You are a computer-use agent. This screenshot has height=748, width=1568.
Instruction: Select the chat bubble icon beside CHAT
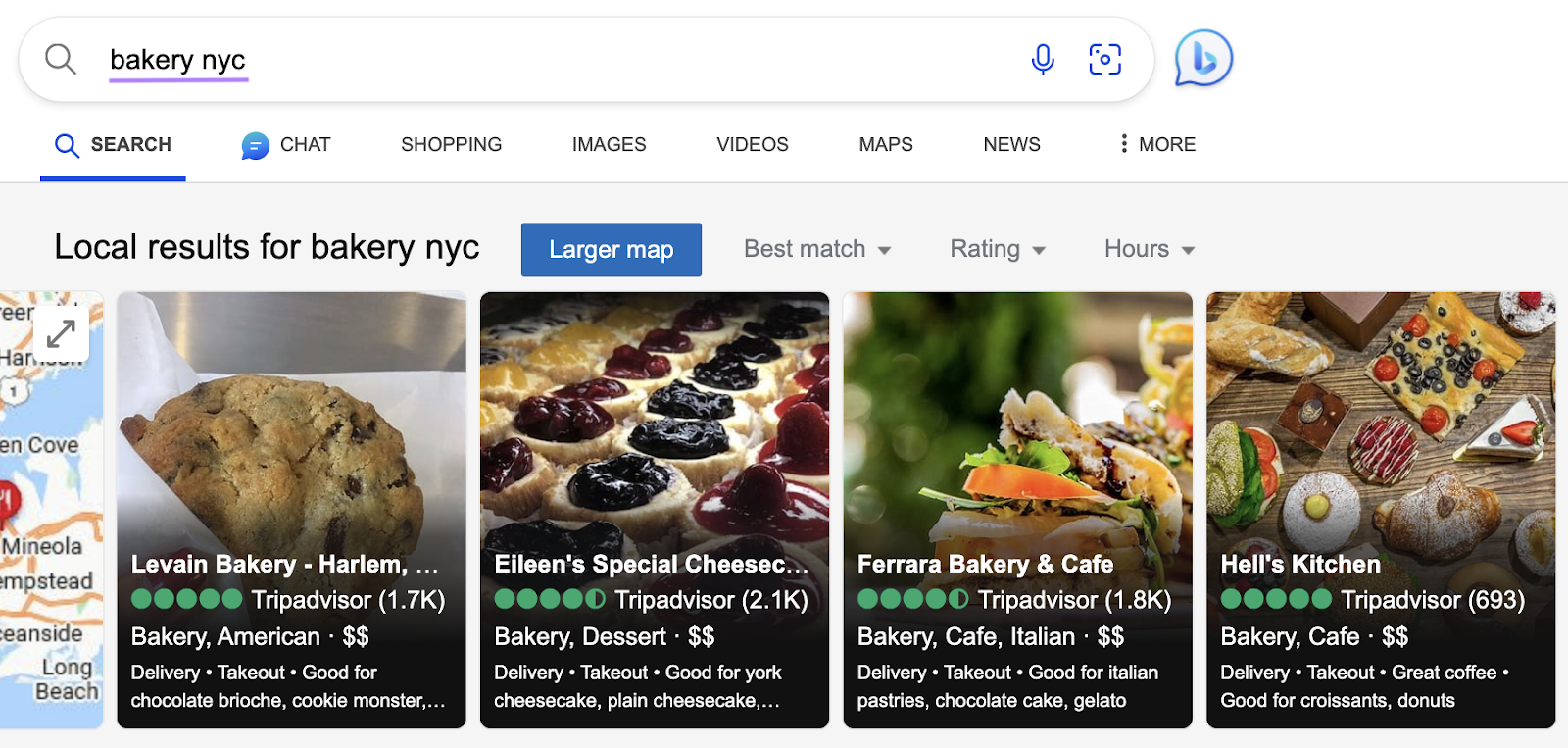pyautogui.click(x=254, y=145)
